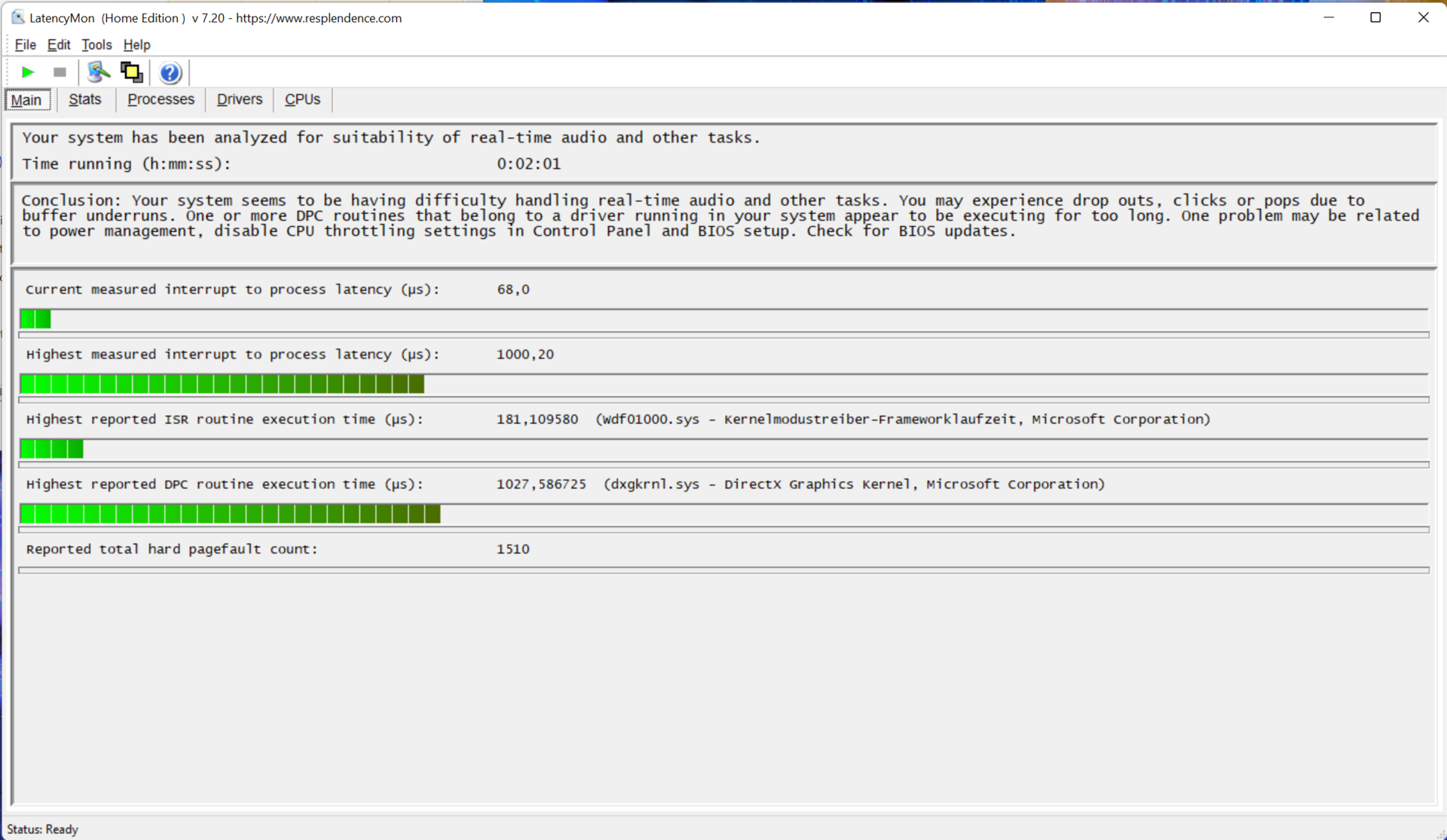Maximize the LatencyMon window
Image resolution: width=1447 pixels, height=840 pixels.
click(1375, 17)
